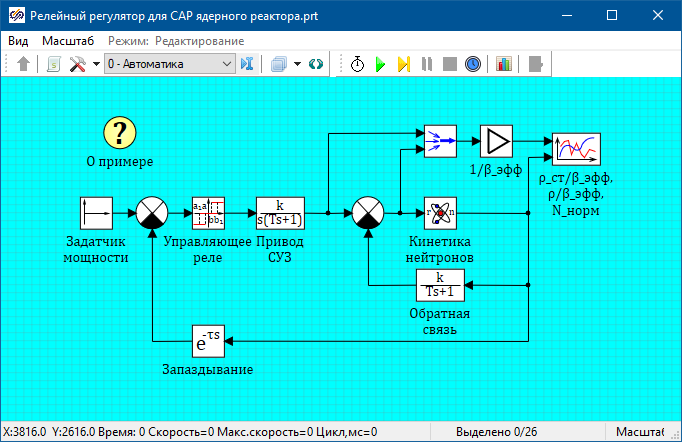Click the up arrow toolbar icon

click(x=24, y=64)
